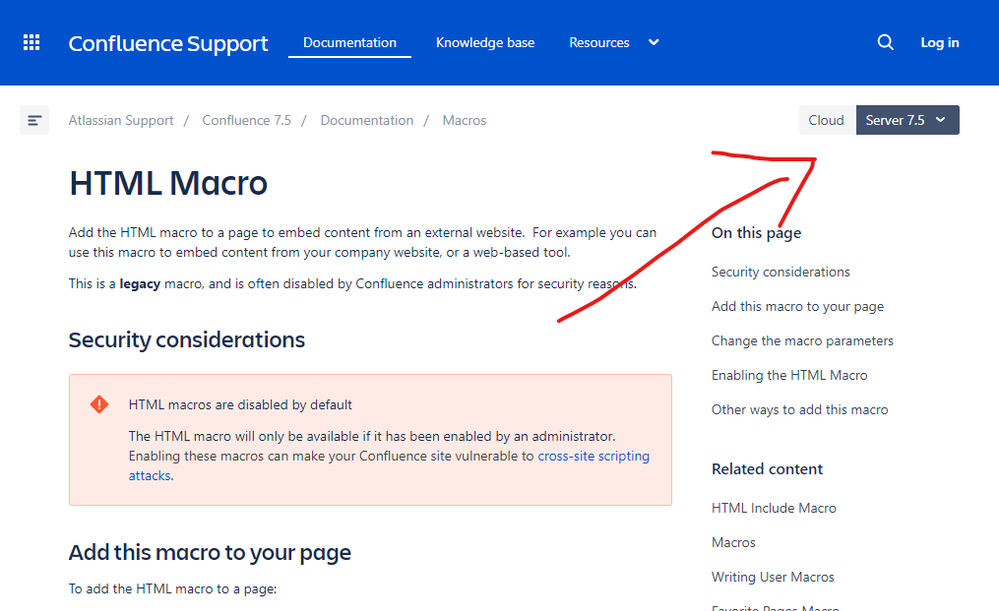
Task: Click the search magnifier icon
Action: (885, 43)
